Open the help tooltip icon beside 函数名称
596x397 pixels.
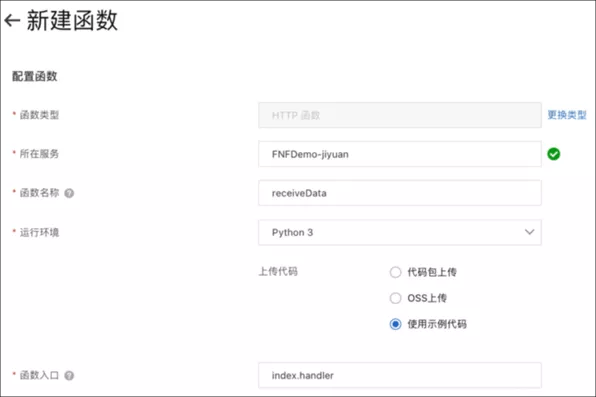click(69, 193)
